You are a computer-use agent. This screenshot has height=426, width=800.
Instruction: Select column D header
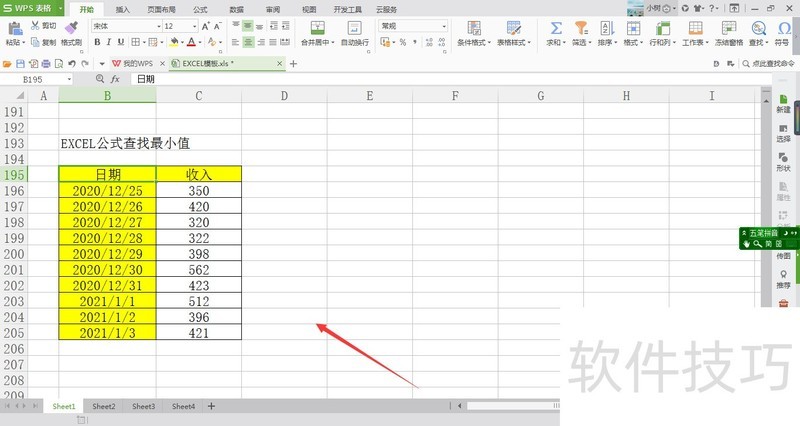284,95
